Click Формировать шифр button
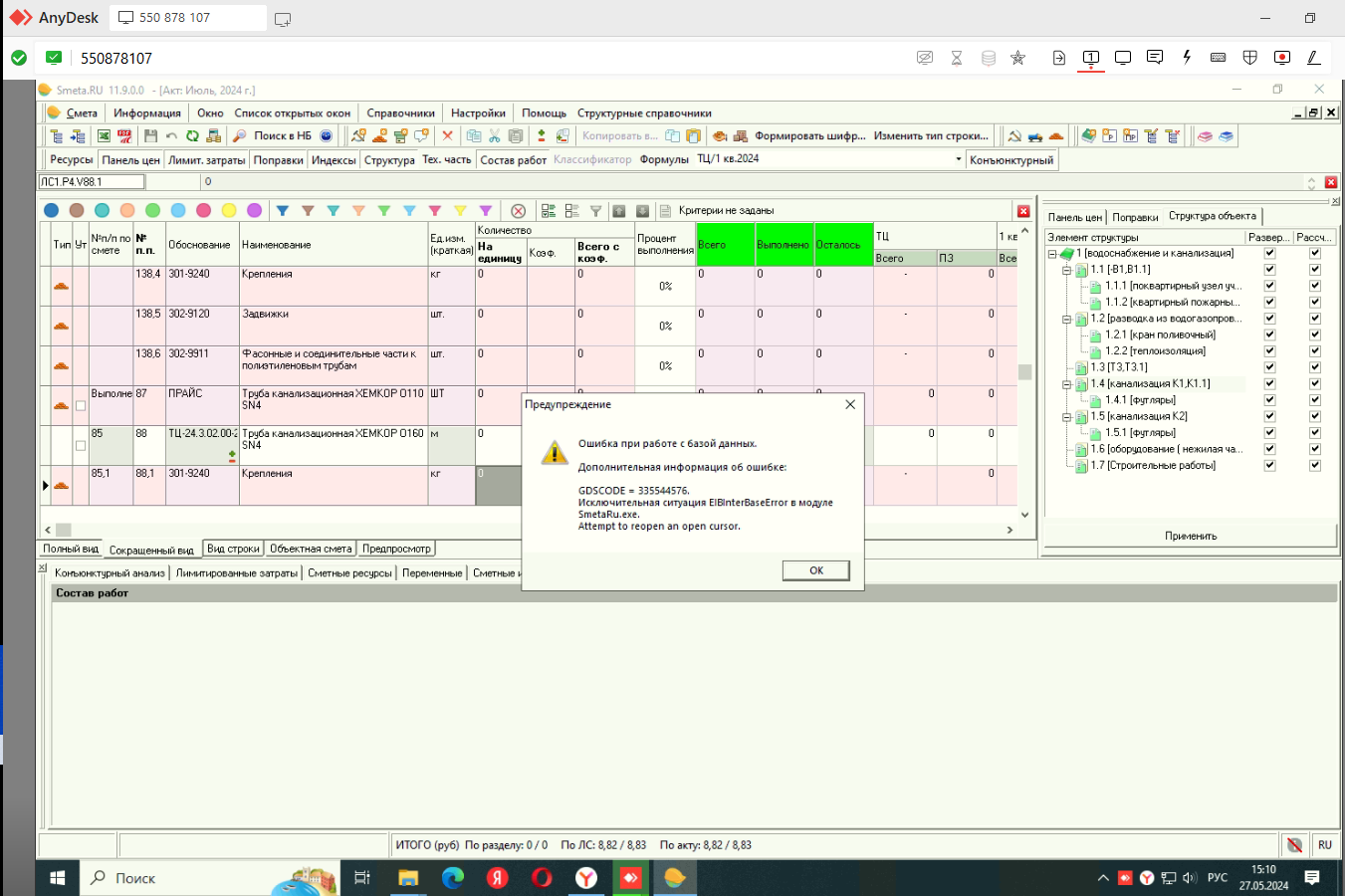Image resolution: width=1345 pixels, height=896 pixels. [809, 136]
